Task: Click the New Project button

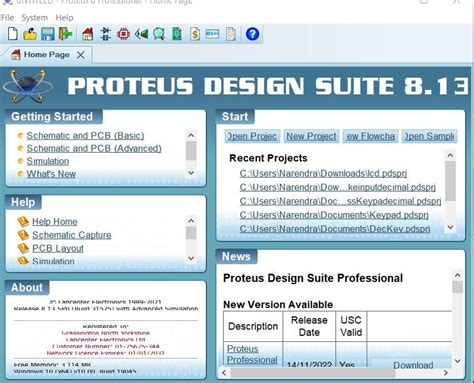Action: pos(311,136)
